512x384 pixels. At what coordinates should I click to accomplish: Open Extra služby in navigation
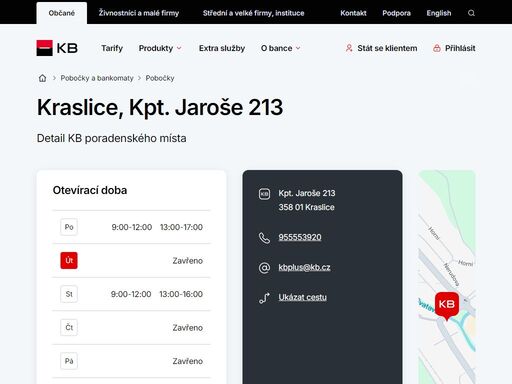pyautogui.click(x=222, y=48)
